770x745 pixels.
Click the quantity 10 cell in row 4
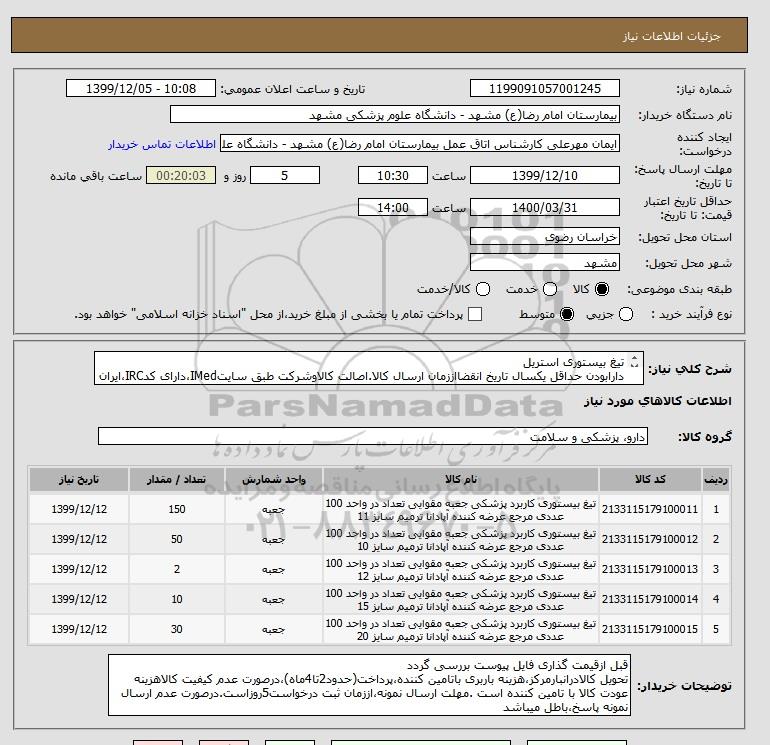[x=177, y=599]
